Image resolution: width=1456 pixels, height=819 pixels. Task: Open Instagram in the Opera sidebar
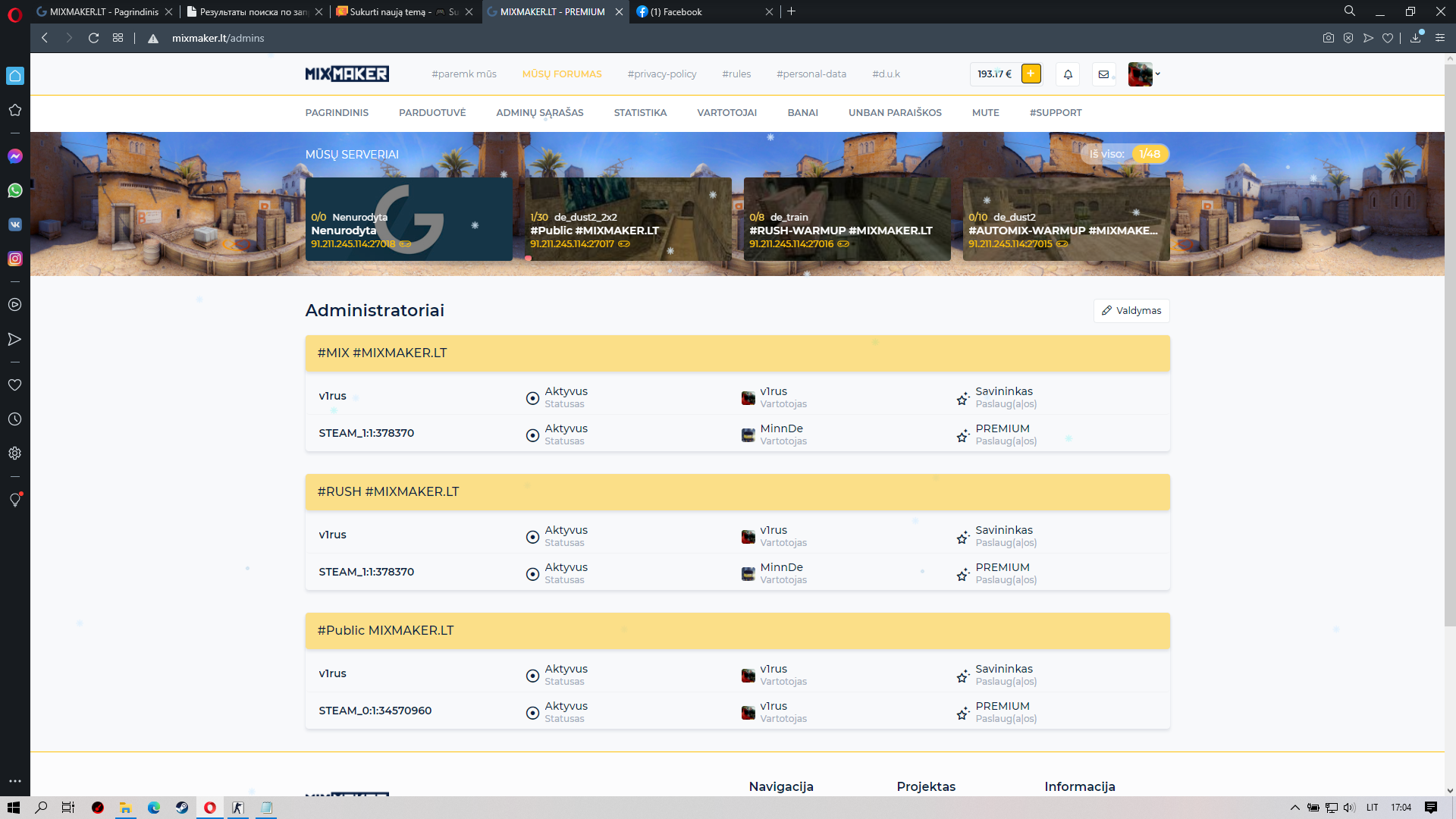[x=15, y=259]
